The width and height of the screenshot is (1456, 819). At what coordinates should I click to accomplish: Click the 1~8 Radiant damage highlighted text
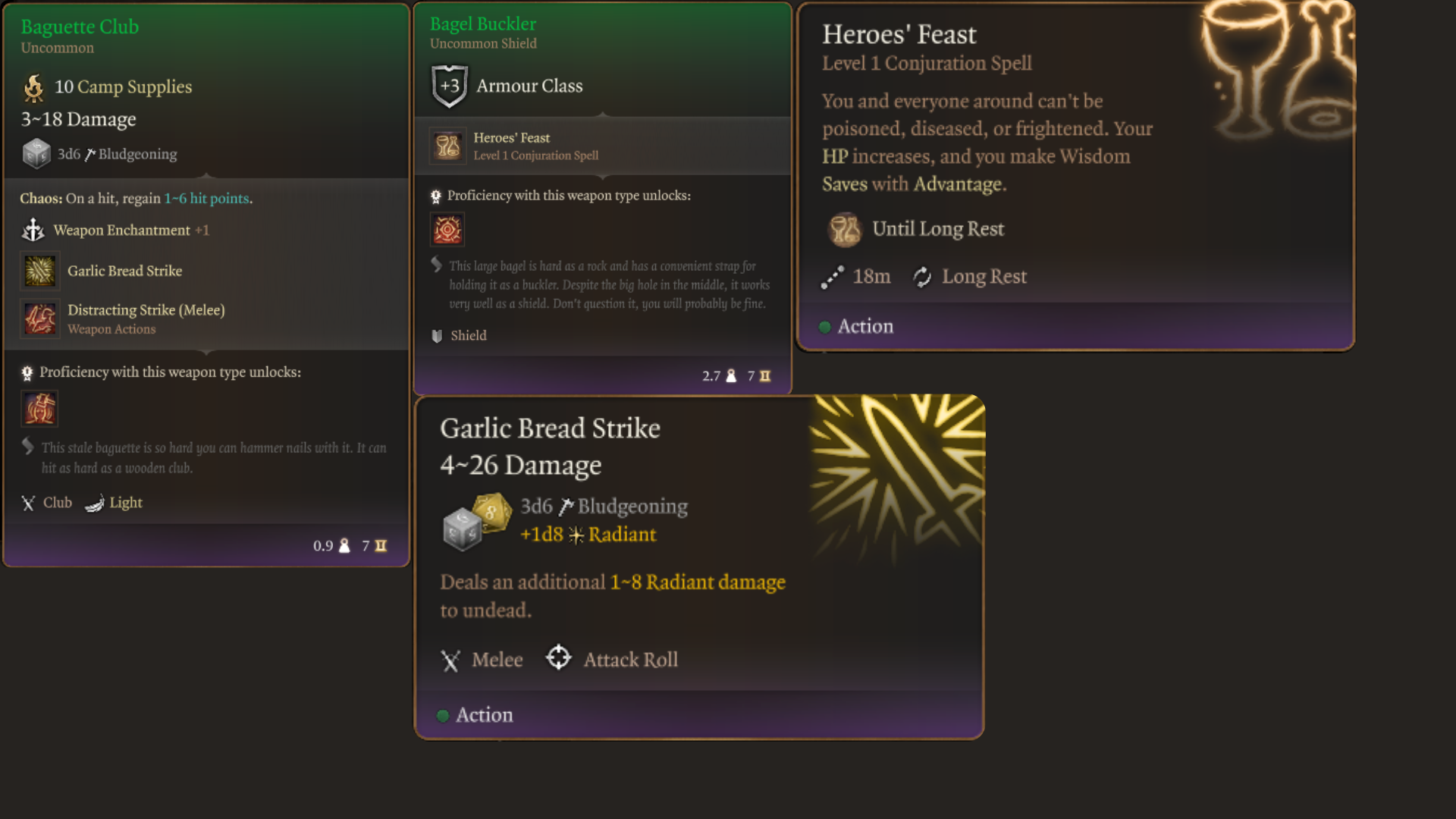click(698, 582)
